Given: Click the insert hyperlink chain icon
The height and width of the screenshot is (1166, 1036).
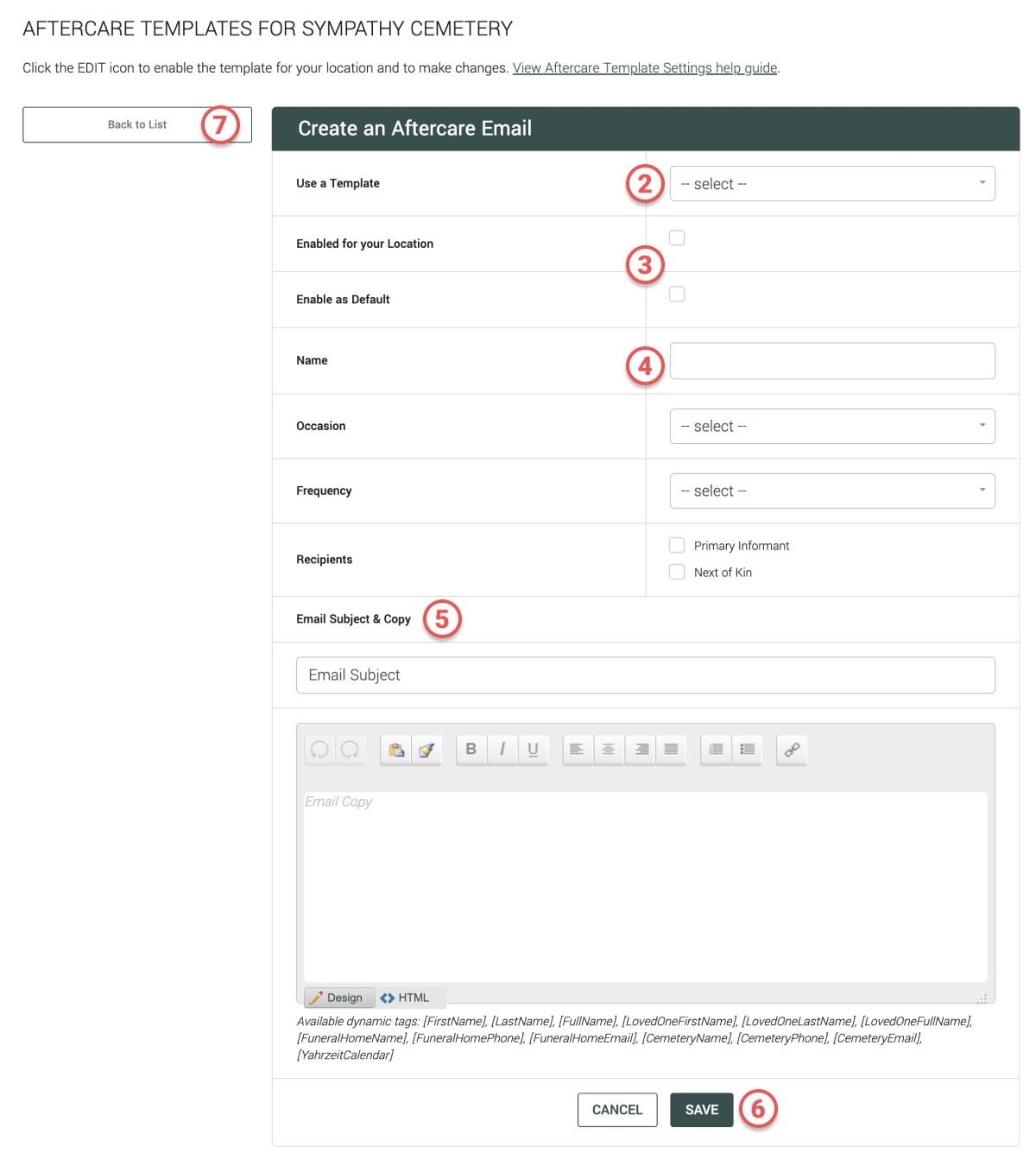Looking at the screenshot, I should click(792, 749).
